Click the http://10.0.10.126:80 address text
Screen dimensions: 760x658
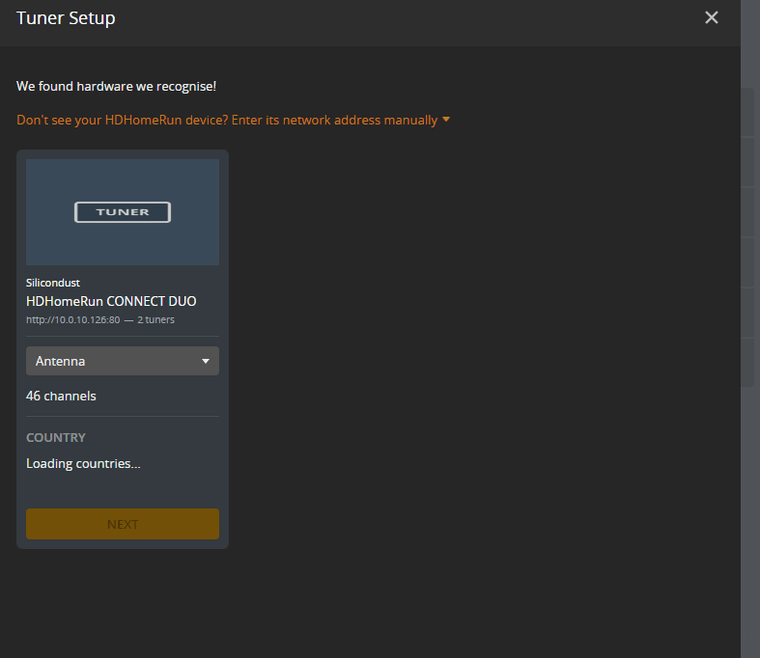(73, 320)
